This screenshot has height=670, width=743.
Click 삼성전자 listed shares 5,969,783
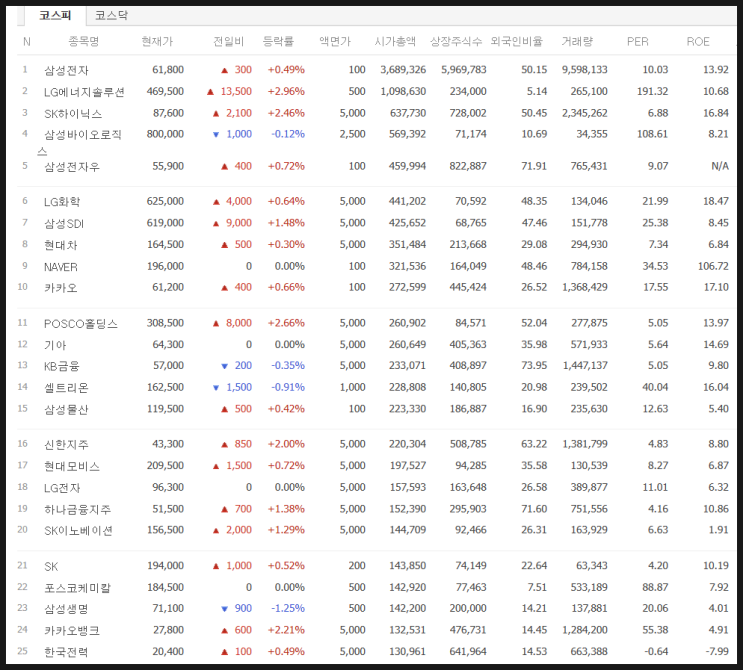tap(464, 70)
